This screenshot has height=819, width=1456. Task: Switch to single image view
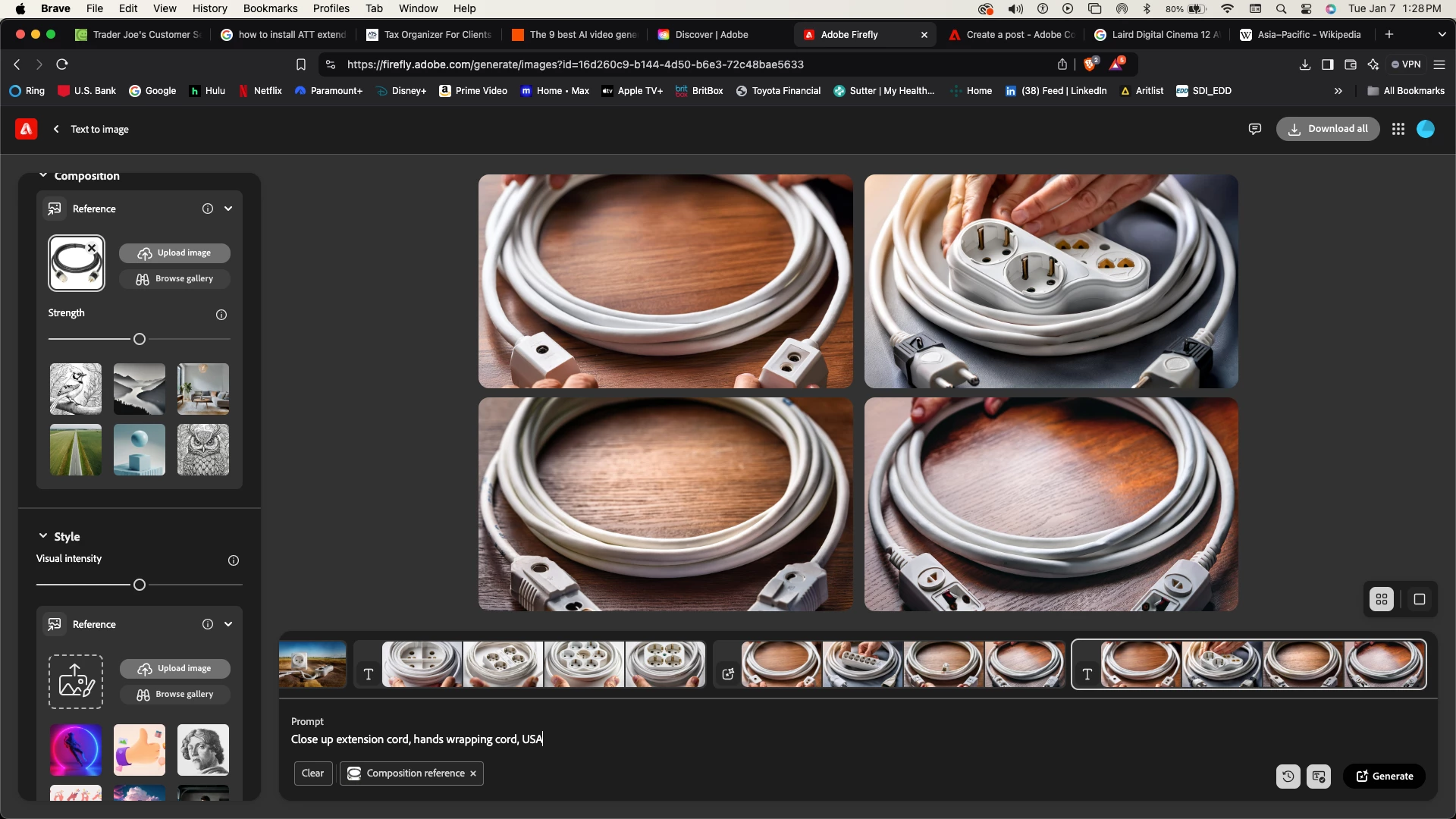tap(1420, 599)
